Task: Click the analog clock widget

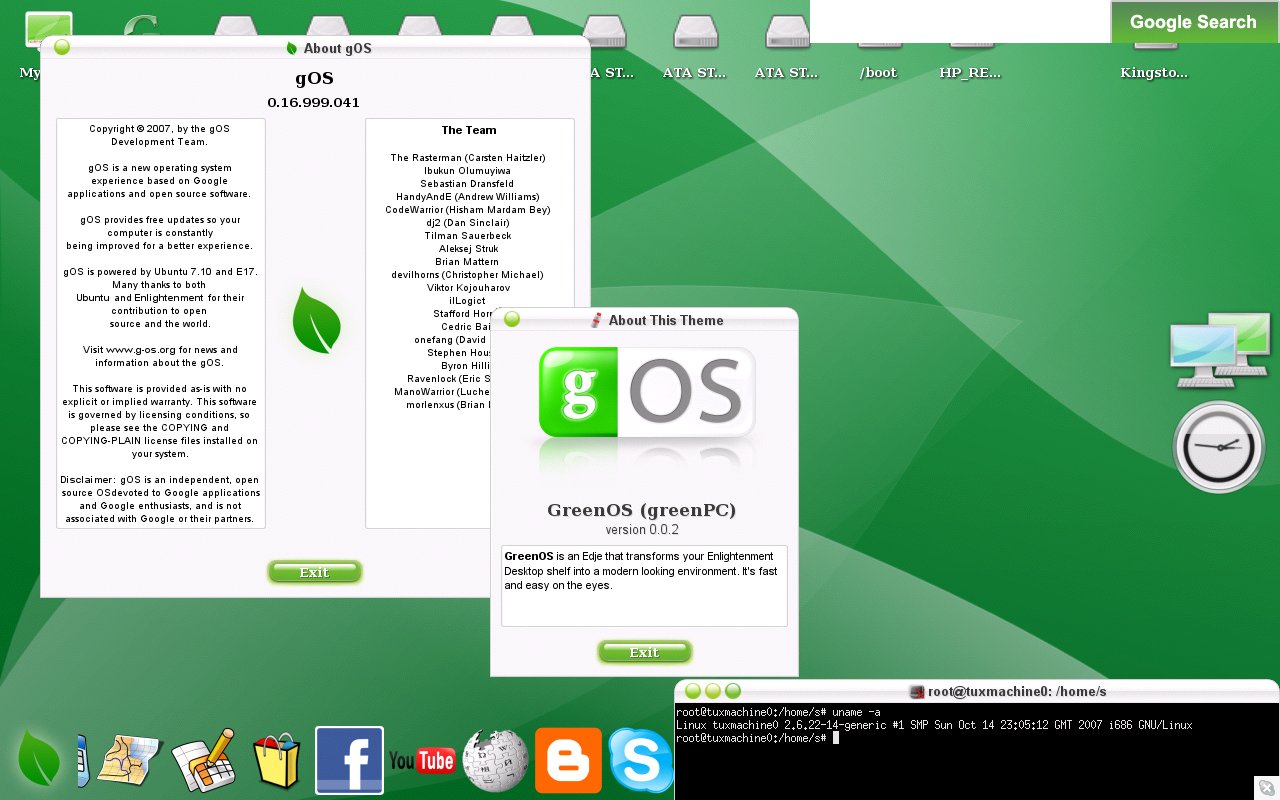Action: pyautogui.click(x=1219, y=447)
